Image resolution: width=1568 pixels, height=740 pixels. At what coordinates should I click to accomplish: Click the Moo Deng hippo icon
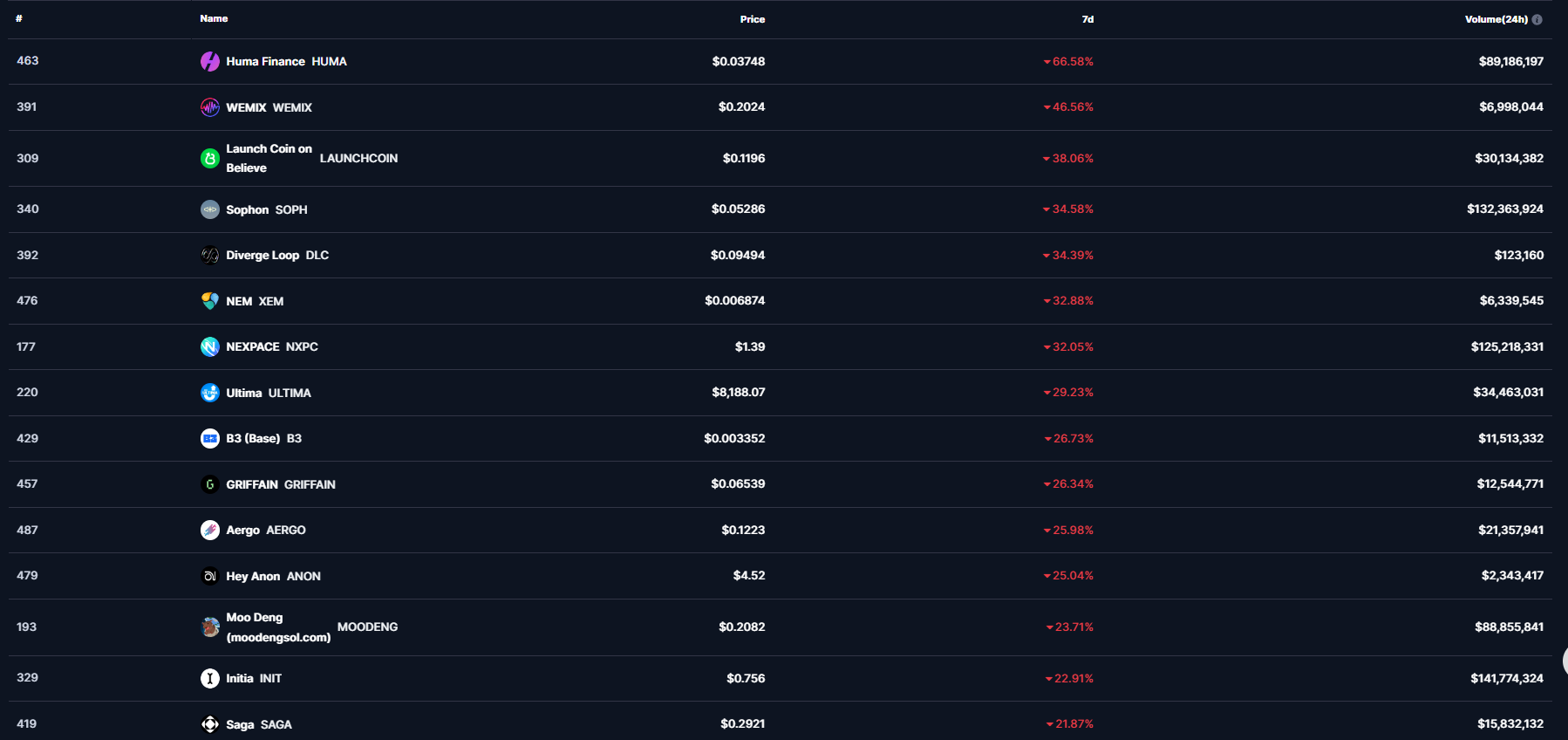210,627
